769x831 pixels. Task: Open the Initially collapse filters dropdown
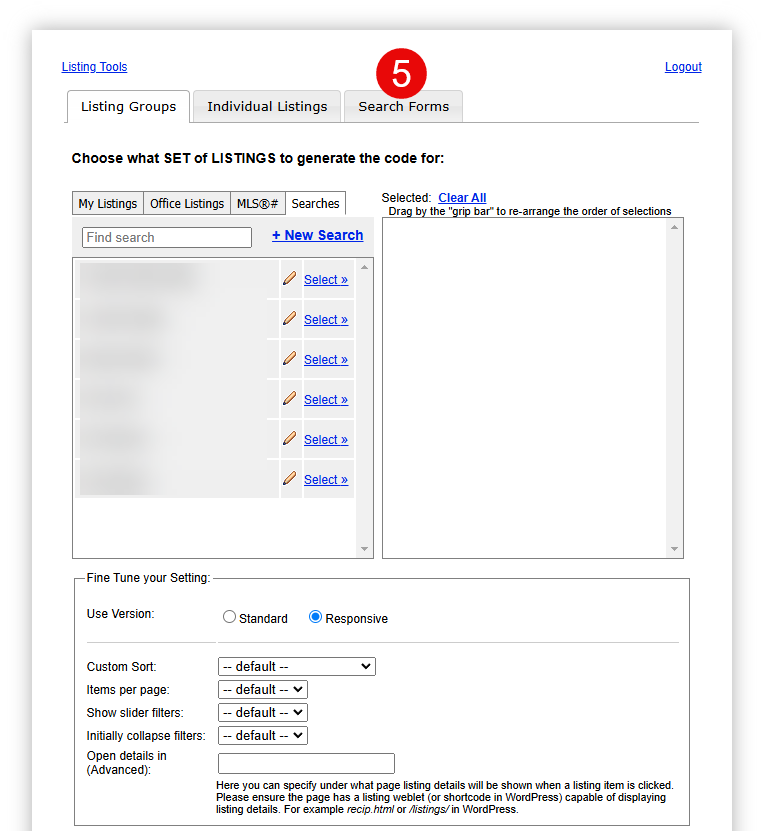point(263,736)
